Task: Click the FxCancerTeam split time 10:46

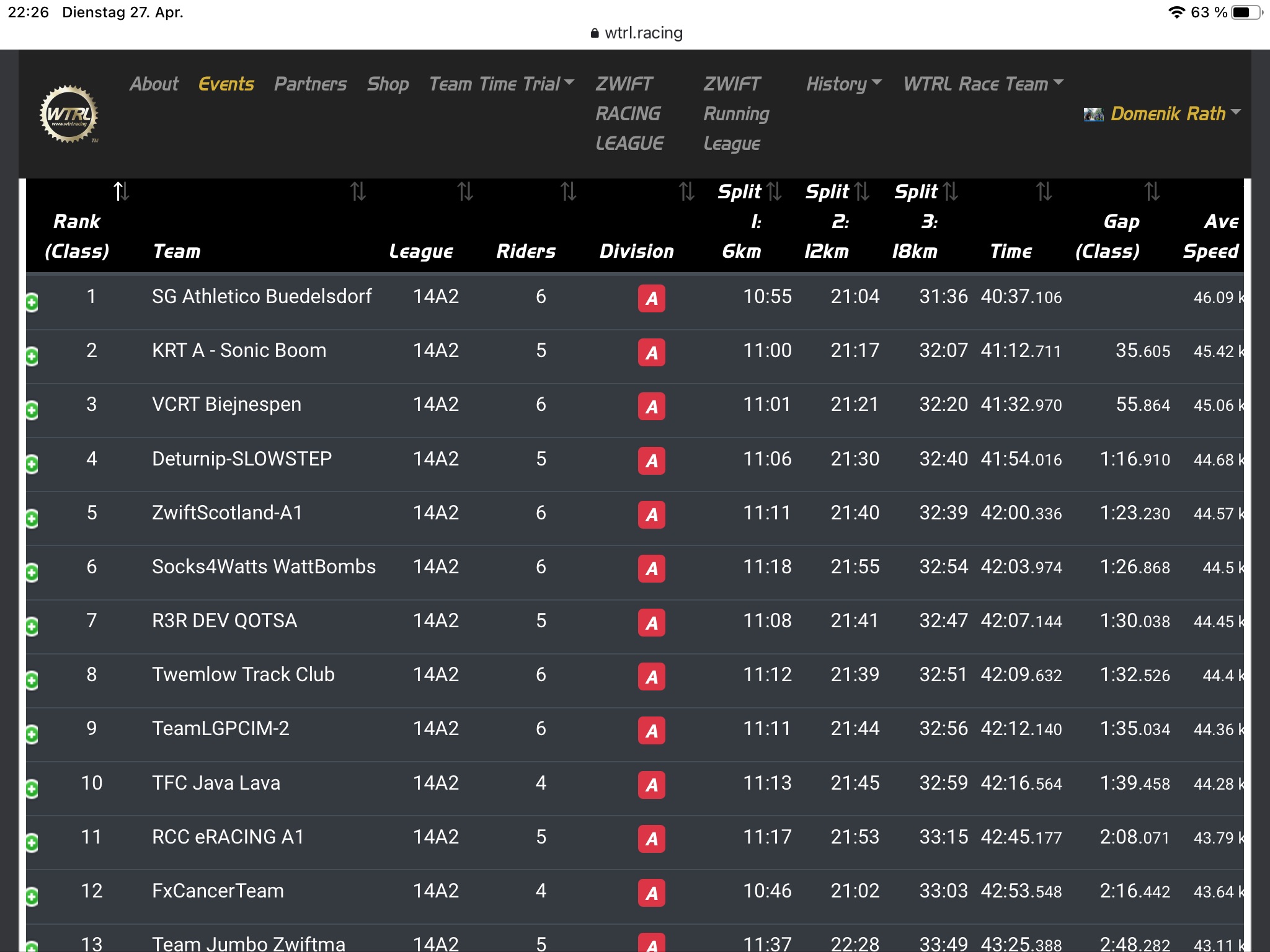Action: [767, 891]
